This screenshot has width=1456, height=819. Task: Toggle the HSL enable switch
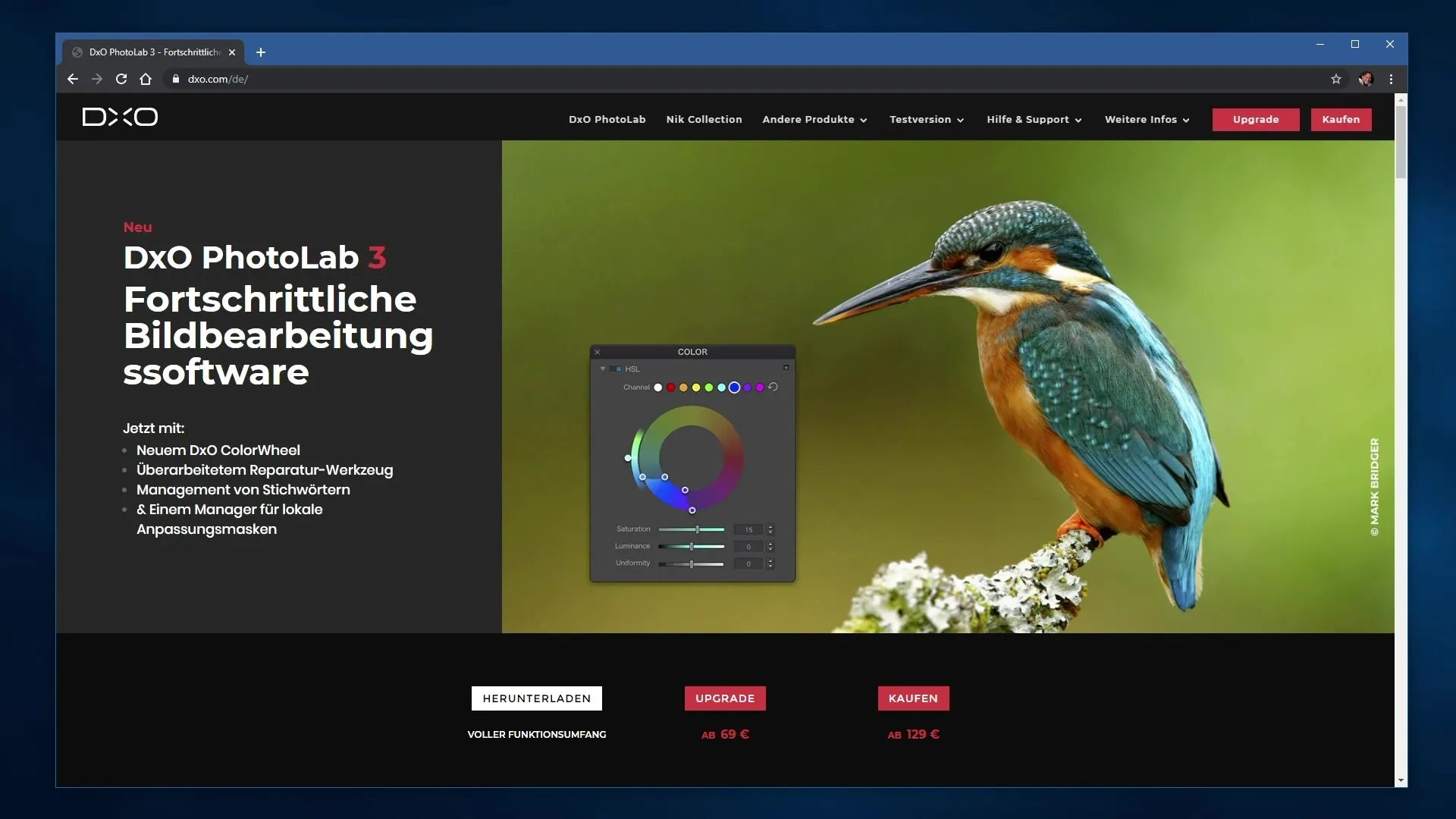click(617, 369)
